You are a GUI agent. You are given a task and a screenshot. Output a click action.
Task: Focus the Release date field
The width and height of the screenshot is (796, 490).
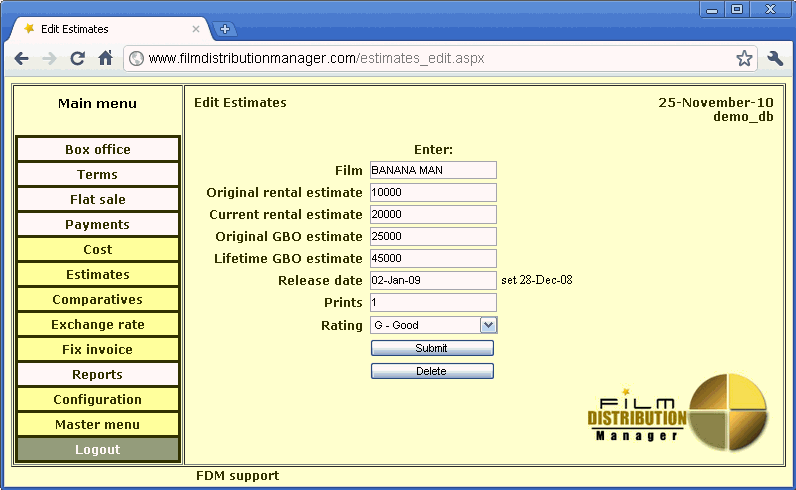point(433,281)
